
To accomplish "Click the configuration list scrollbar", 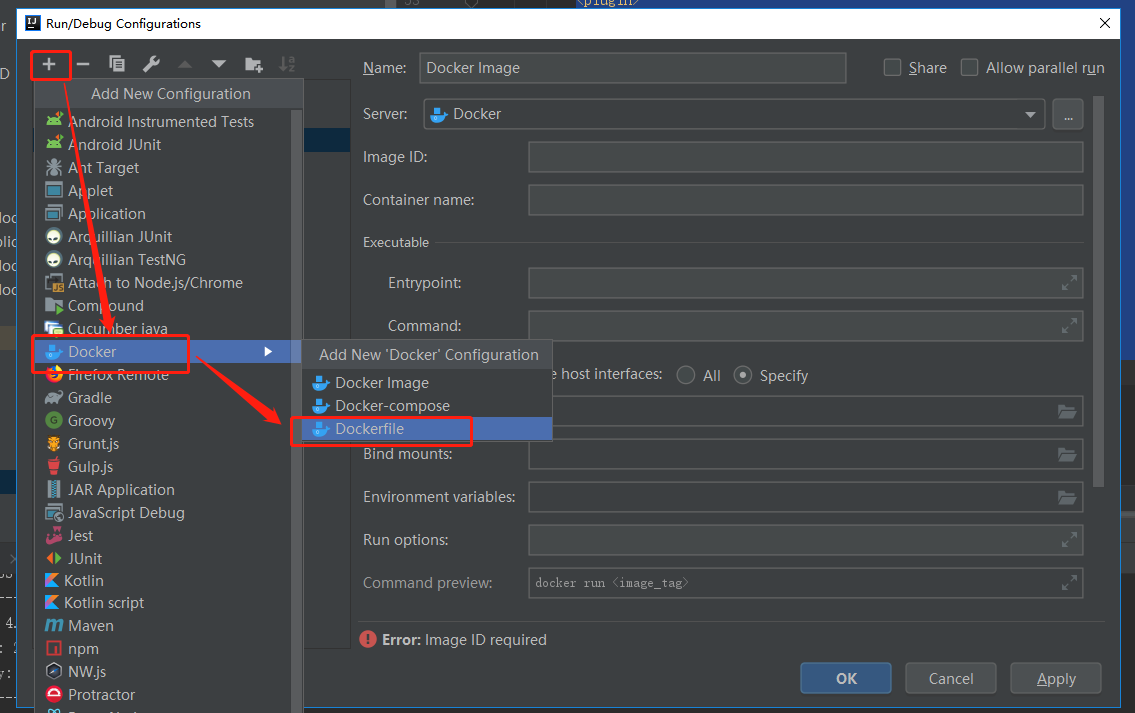I will pos(296,410).
